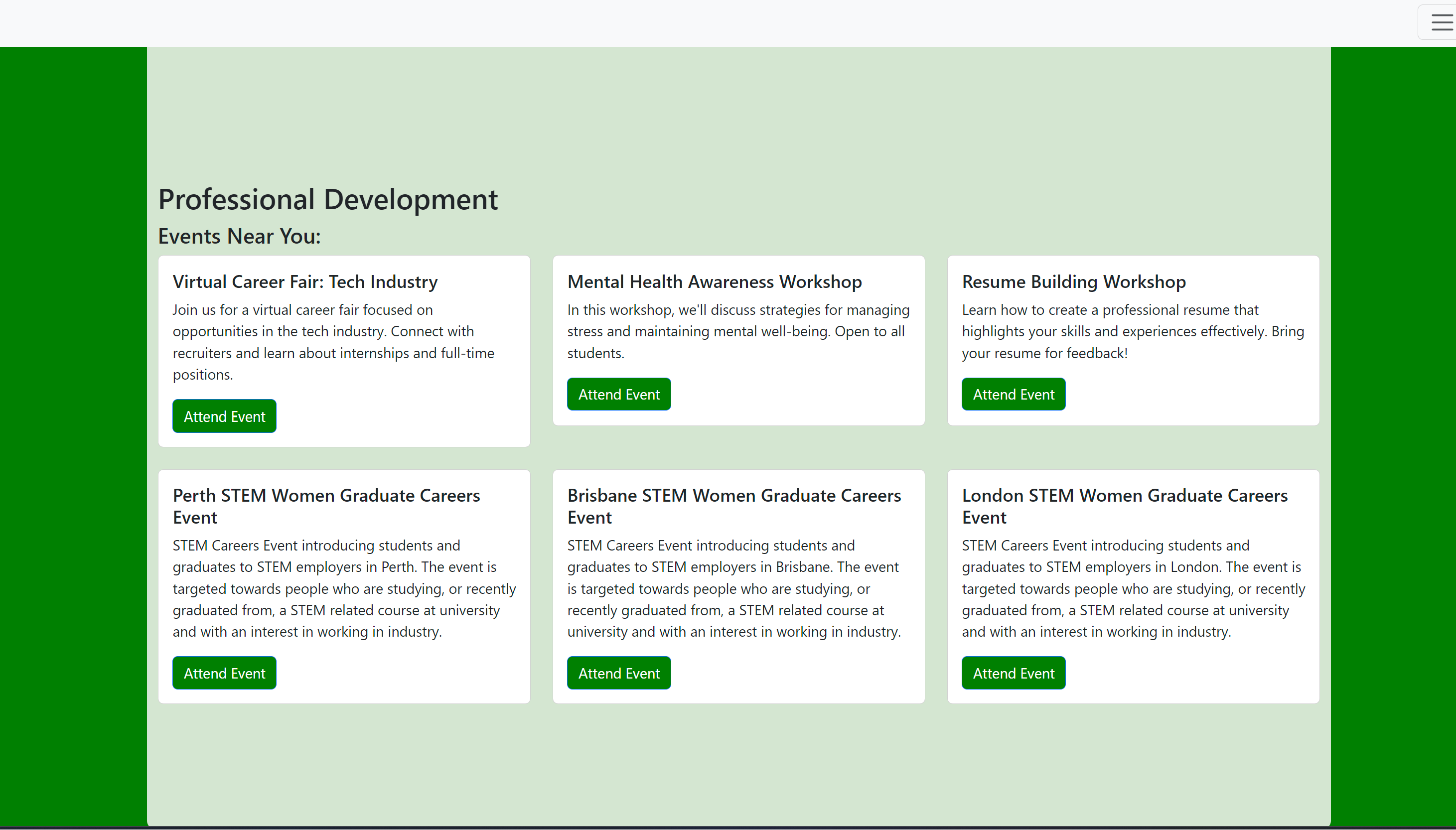
Task: Attend the London STEM Women event
Action: [x=1013, y=673]
